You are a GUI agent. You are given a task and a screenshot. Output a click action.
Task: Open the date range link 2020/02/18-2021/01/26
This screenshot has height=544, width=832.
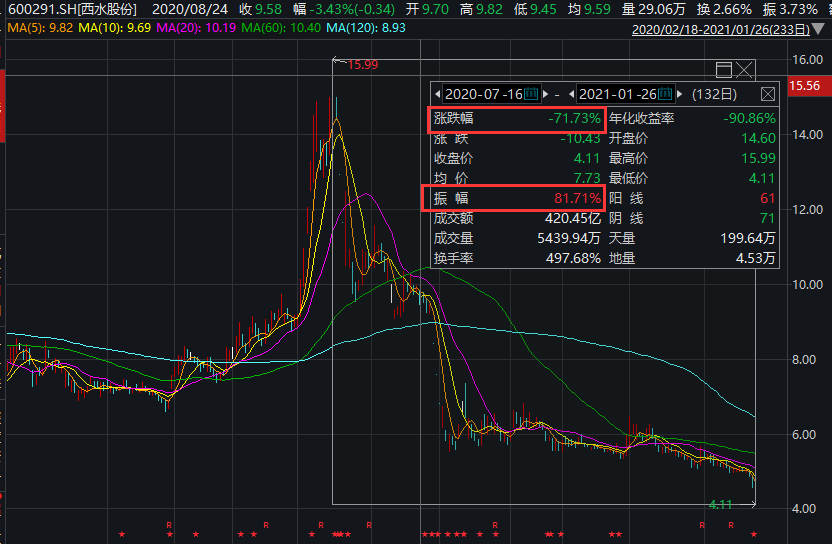[x=719, y=29]
